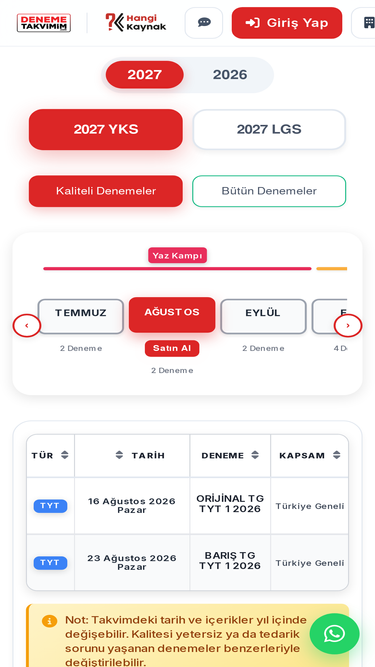The image size is (375, 667).
Task: Go to previous months with left arrow
Action: 27,326
